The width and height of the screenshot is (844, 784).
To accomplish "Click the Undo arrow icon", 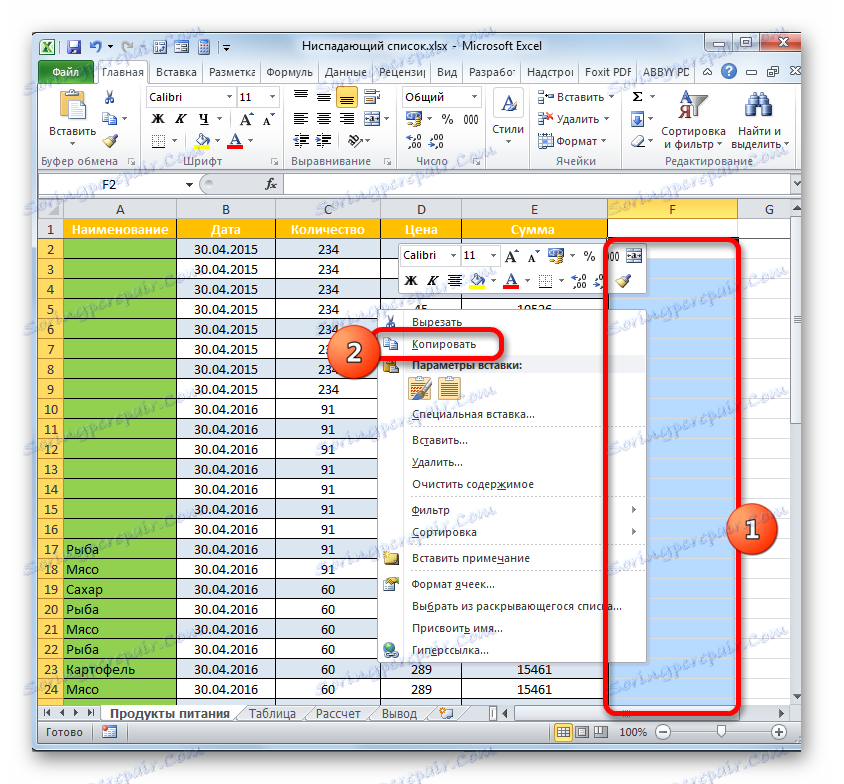I will pos(96,47).
